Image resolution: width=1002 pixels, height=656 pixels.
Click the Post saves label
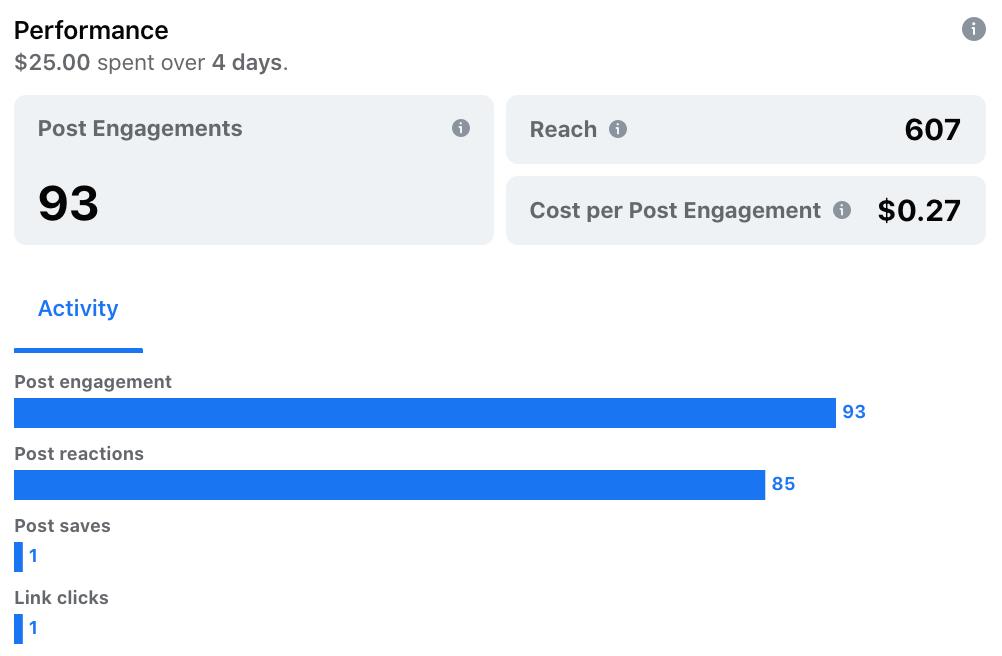point(62,526)
